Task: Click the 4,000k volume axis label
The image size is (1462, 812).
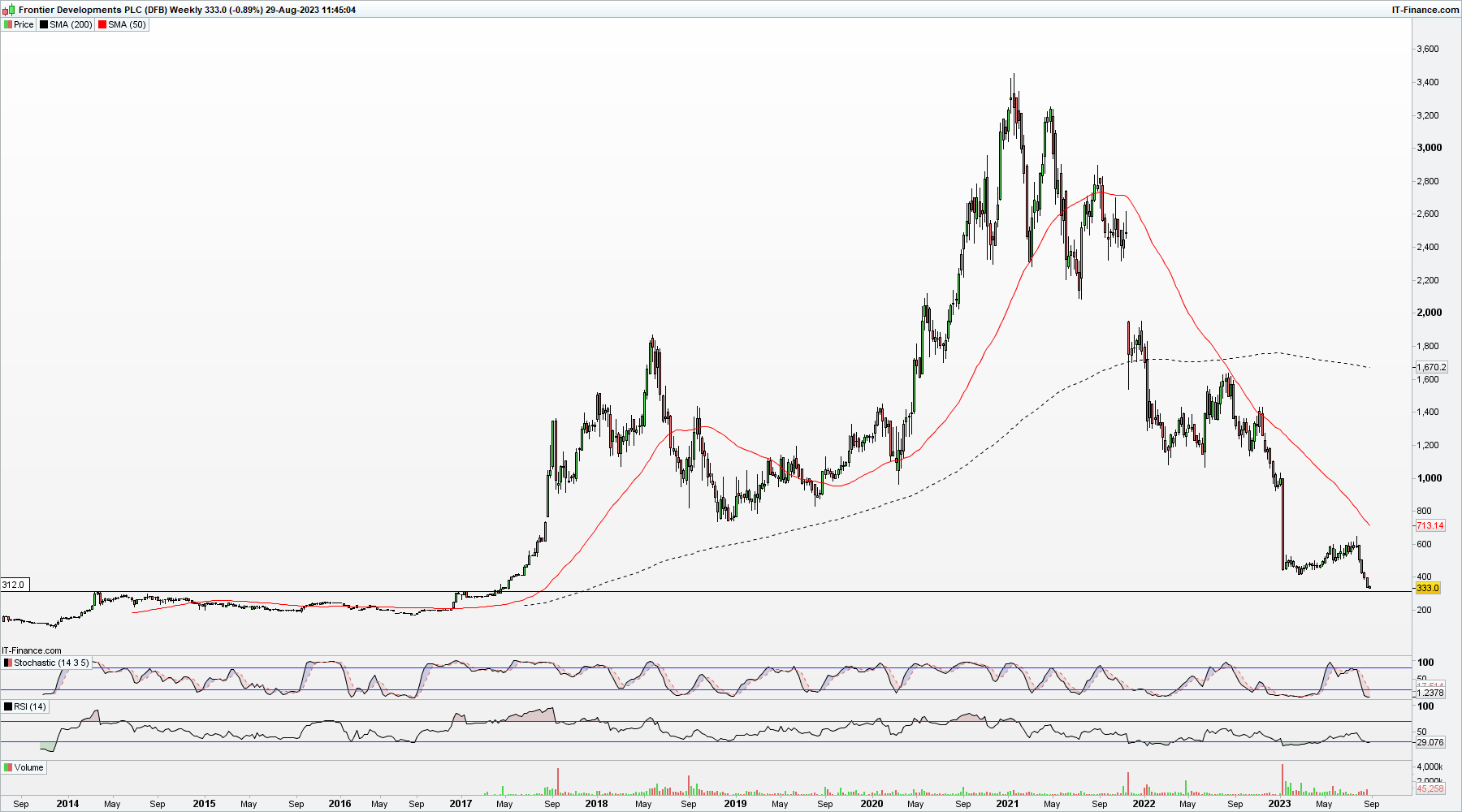Action: [1430, 767]
